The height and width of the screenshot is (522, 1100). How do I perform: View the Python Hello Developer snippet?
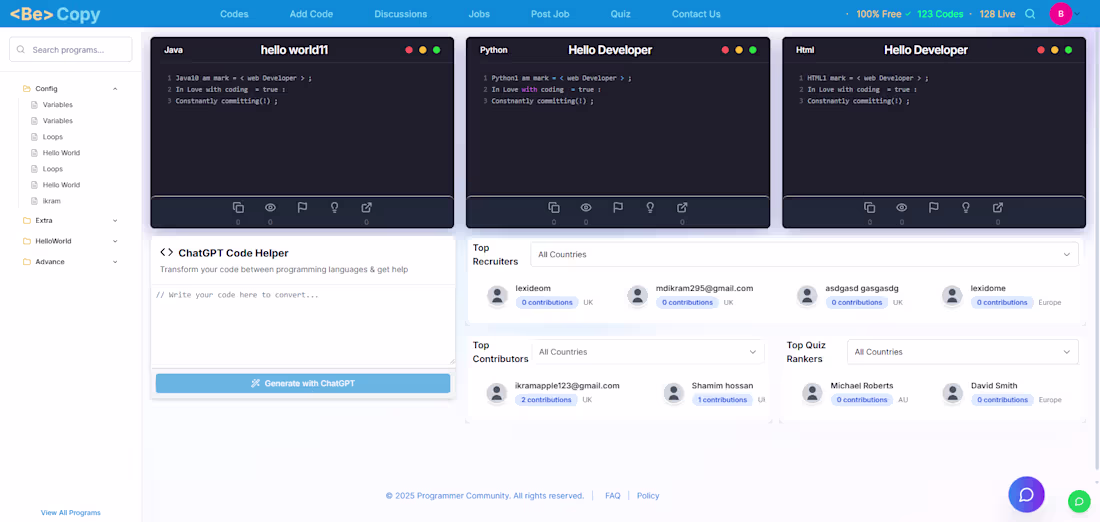586,208
